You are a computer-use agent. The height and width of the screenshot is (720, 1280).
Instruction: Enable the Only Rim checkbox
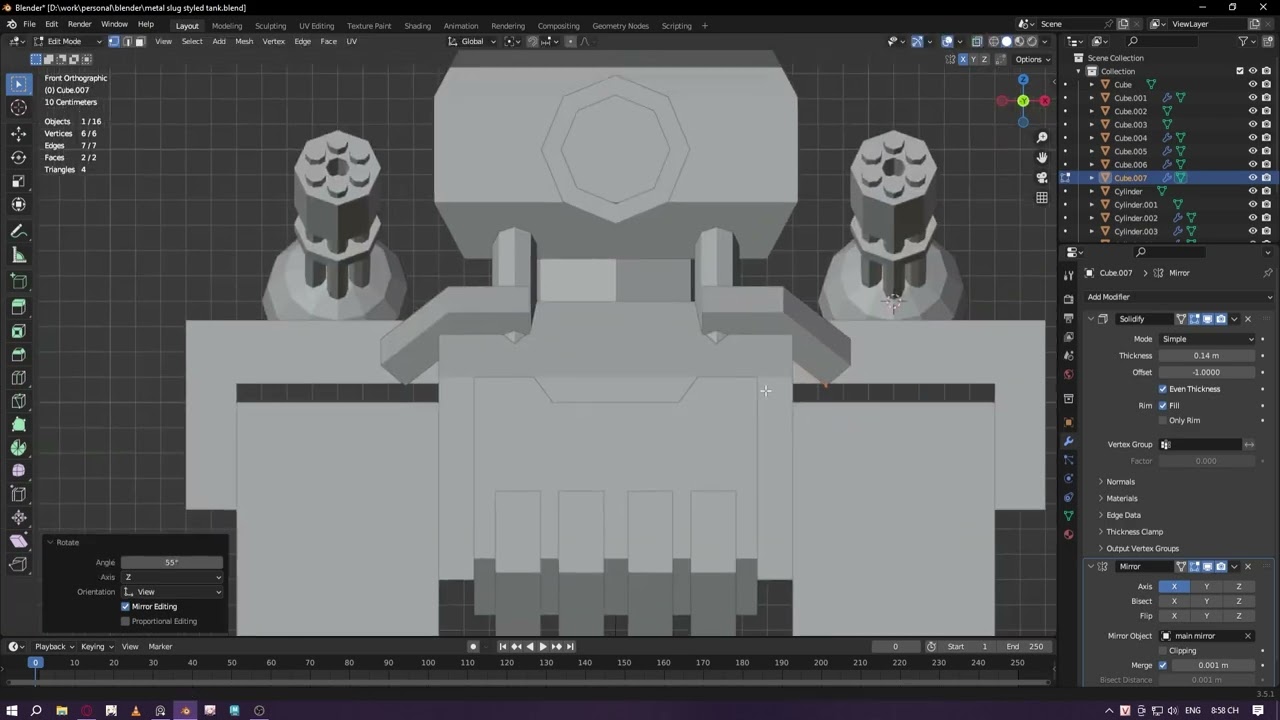1162,420
